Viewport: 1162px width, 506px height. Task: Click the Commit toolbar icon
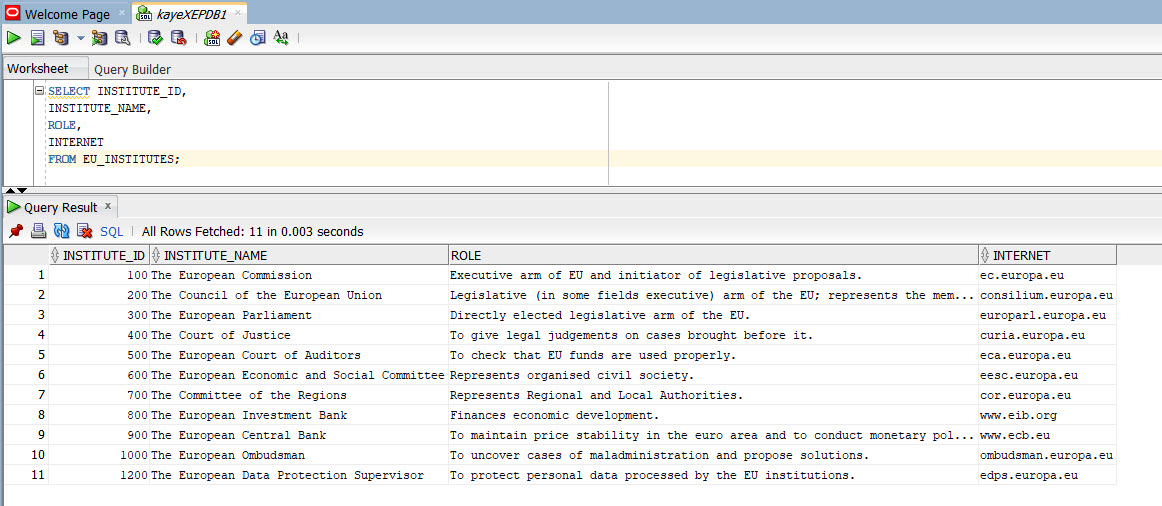[155, 37]
